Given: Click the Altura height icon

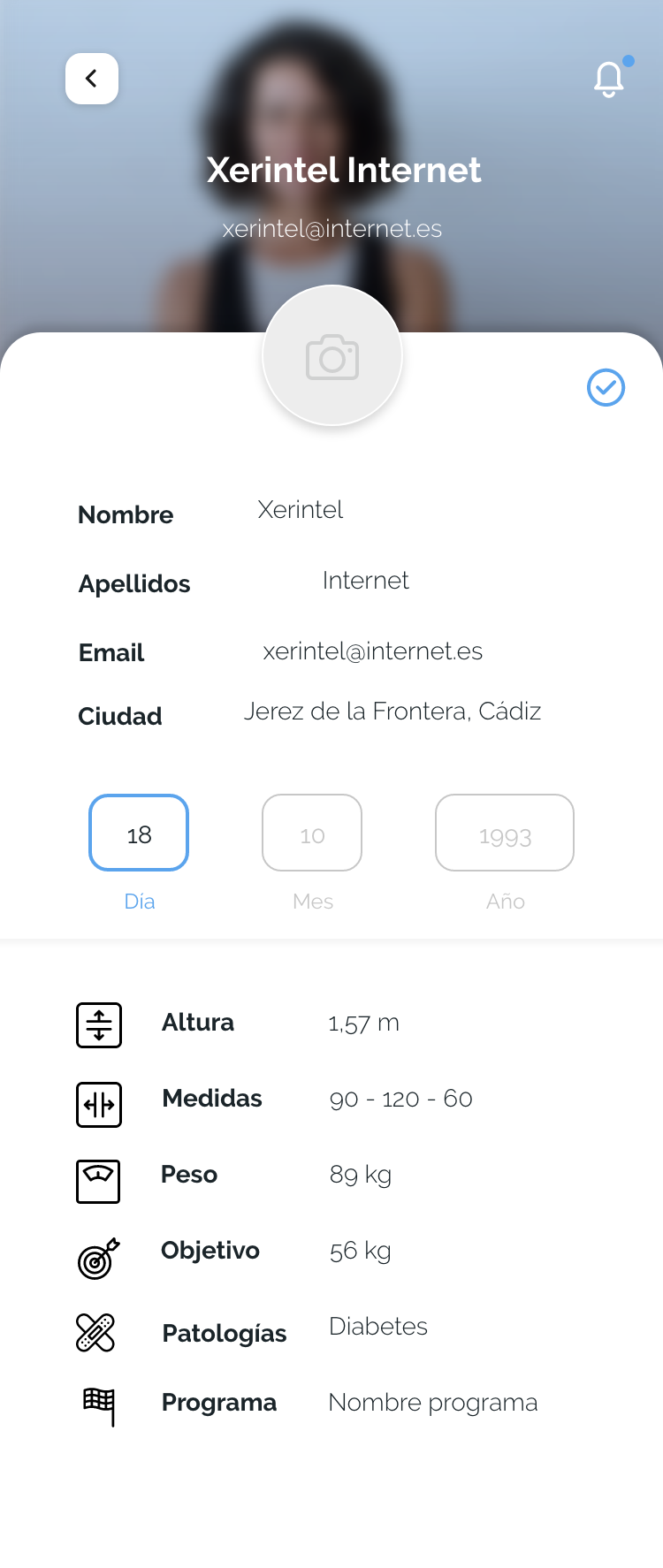Looking at the screenshot, I should tap(99, 1025).
